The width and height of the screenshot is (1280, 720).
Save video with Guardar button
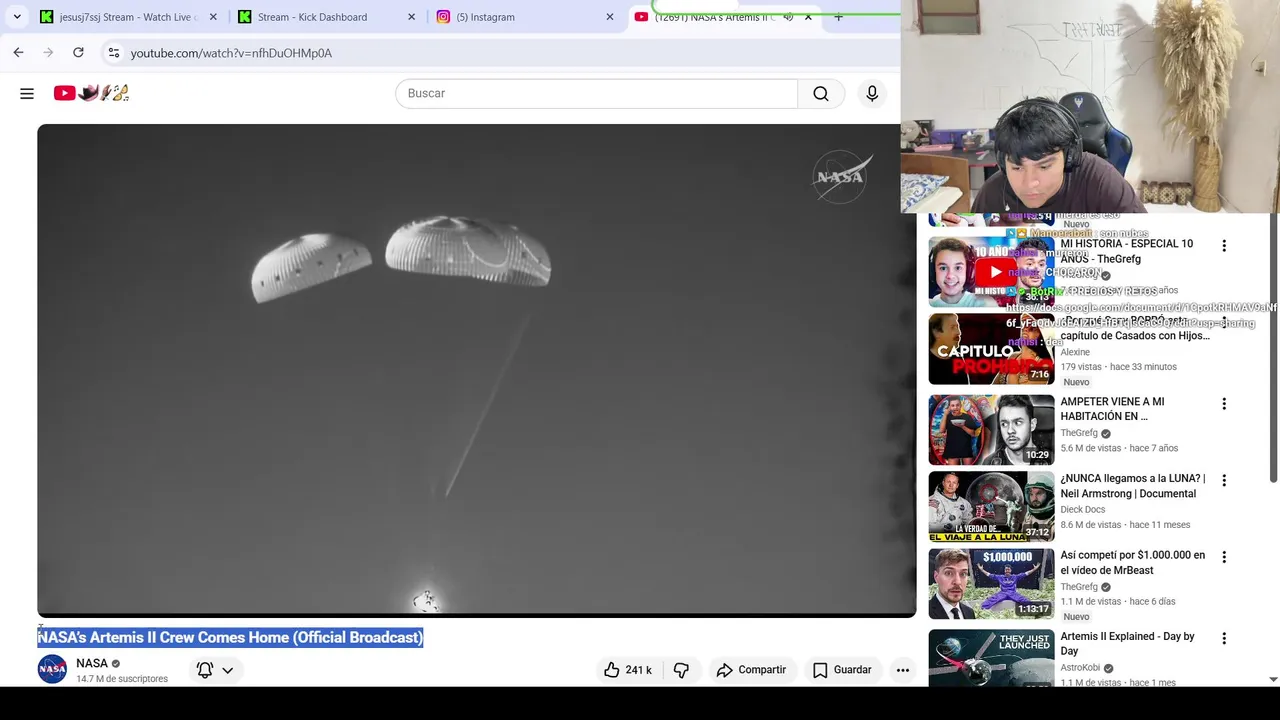pos(842,670)
